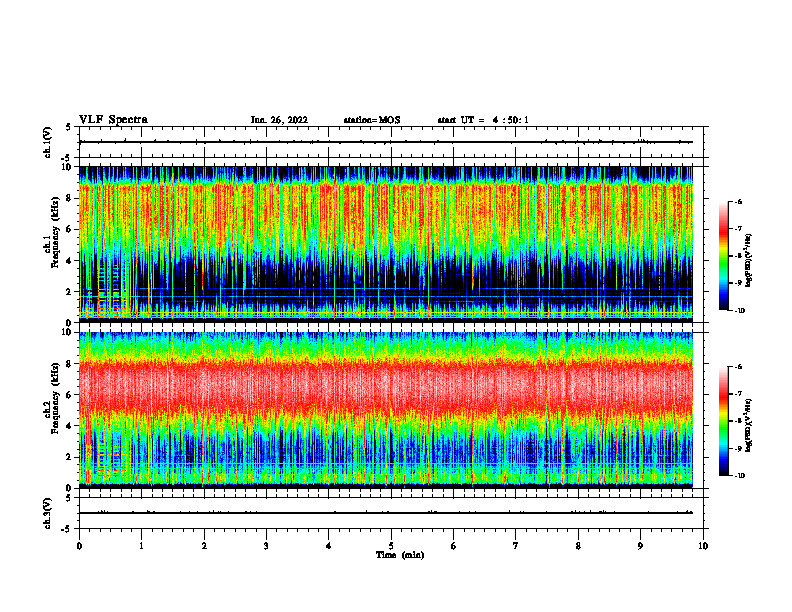Click the "ch.1(V)" waveform axis label
Viewport: 792px width, 612px height.
point(47,142)
